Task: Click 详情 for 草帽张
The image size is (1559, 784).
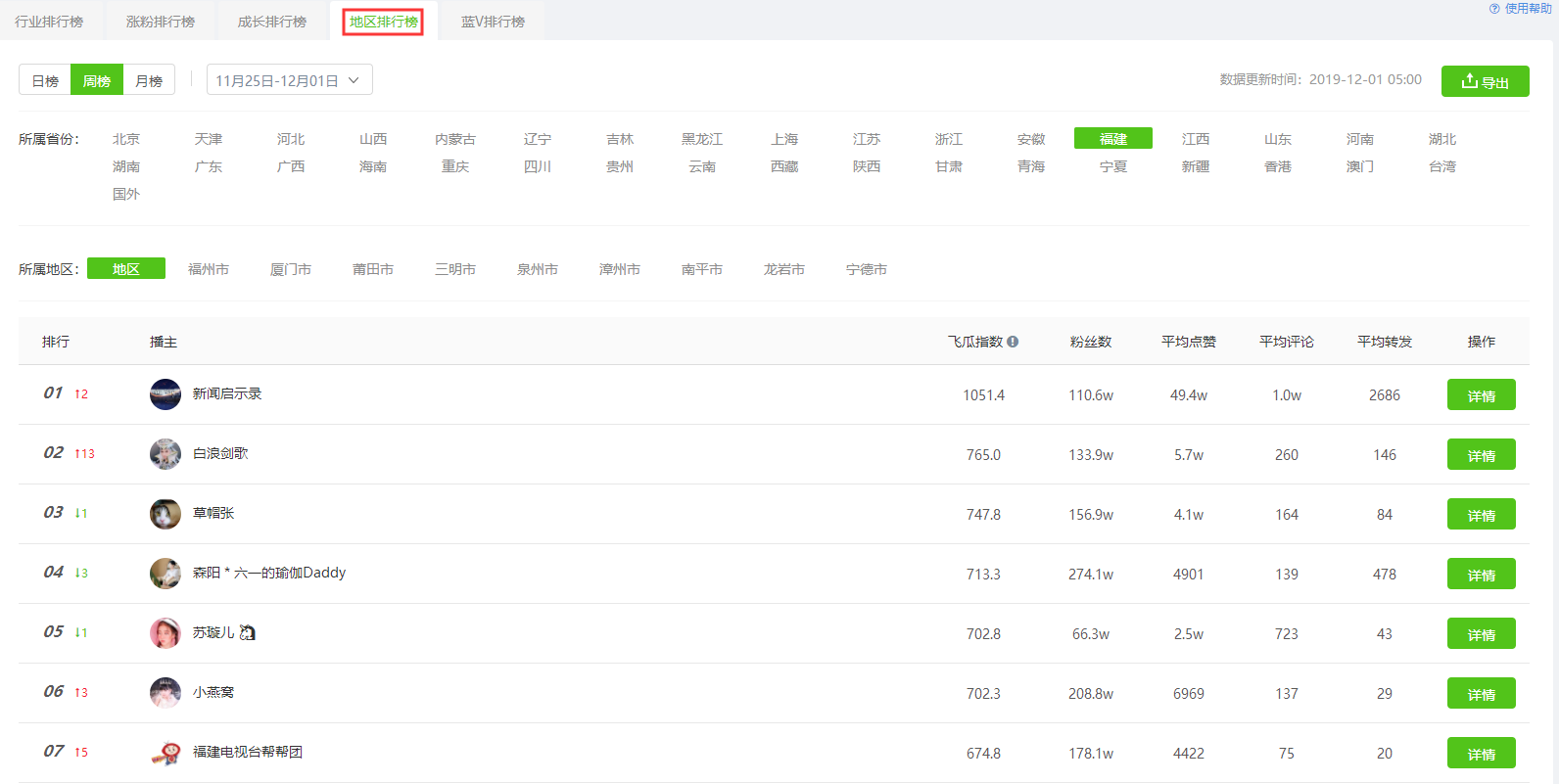Action: [1481, 515]
